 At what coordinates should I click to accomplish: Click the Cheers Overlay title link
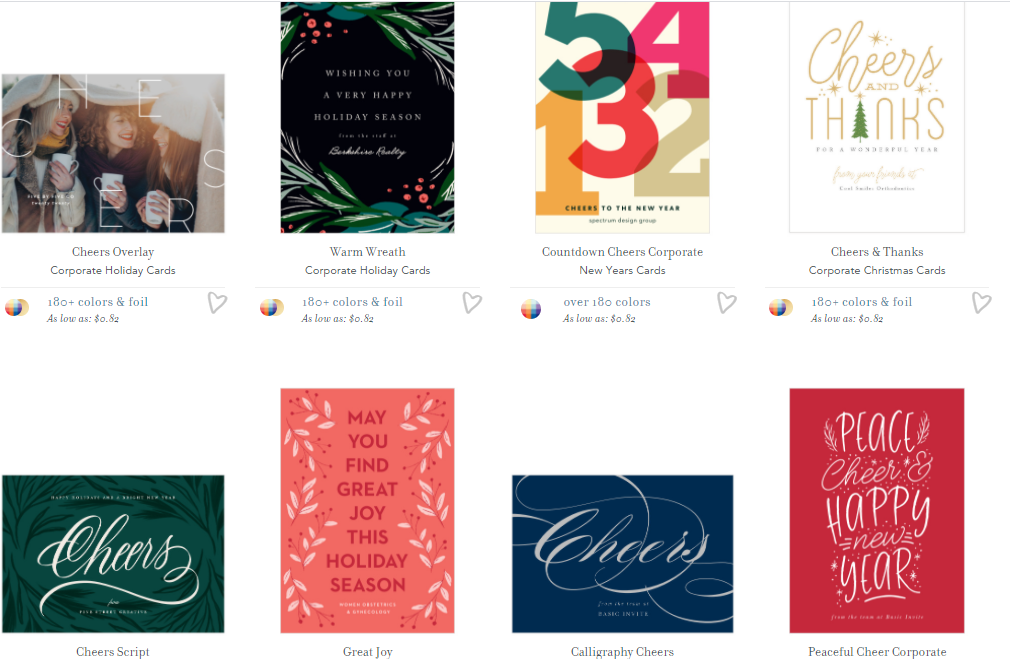click(x=113, y=252)
